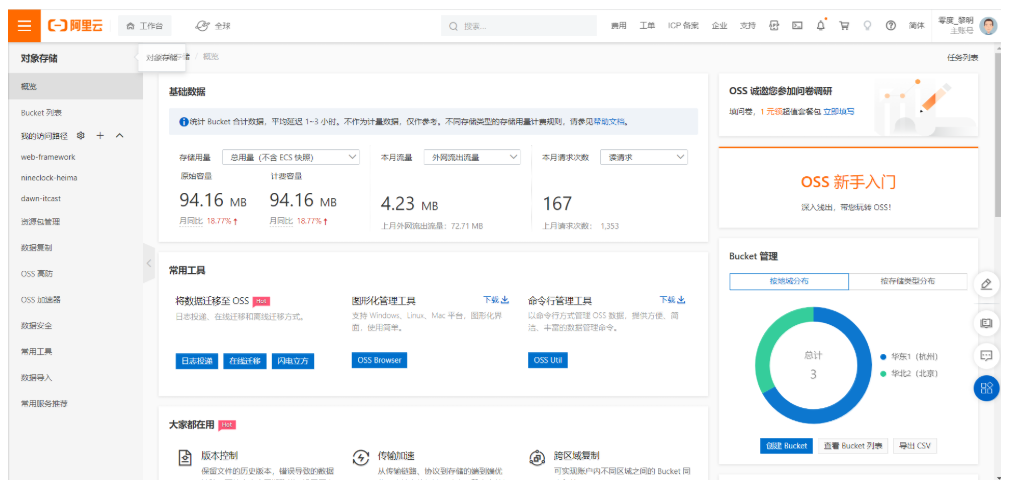Switch language via 简体

click(x=916, y=25)
